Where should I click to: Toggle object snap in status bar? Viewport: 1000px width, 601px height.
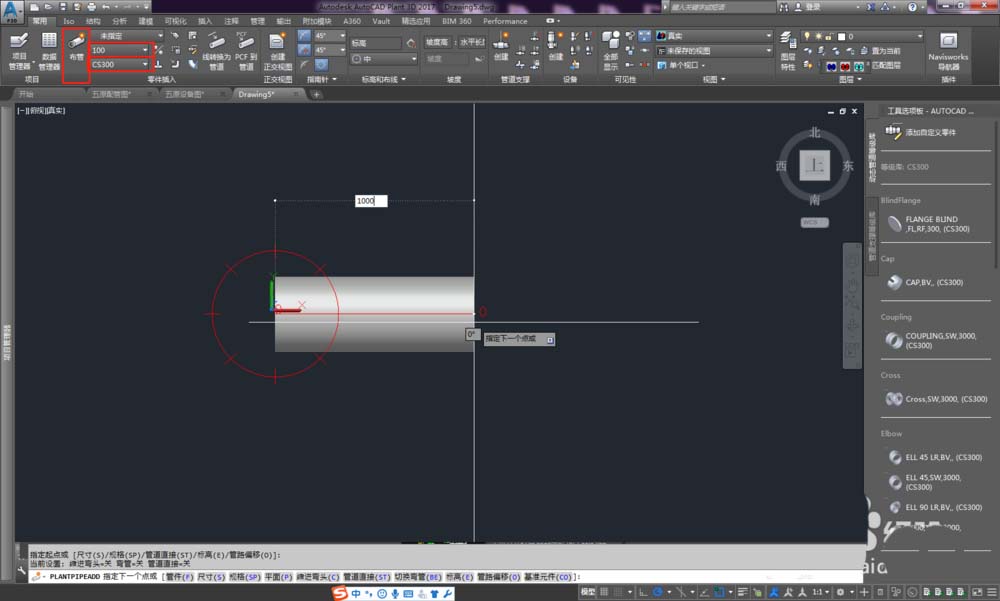[719, 592]
